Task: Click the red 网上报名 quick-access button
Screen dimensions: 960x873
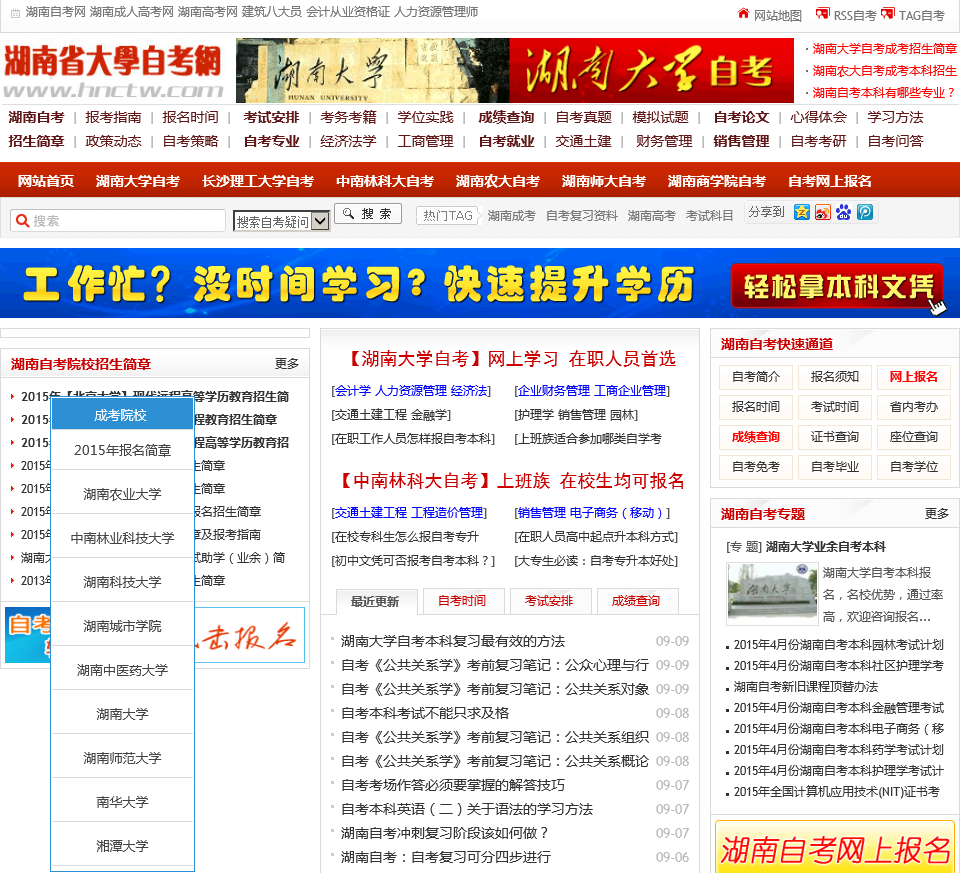Action: (x=913, y=377)
